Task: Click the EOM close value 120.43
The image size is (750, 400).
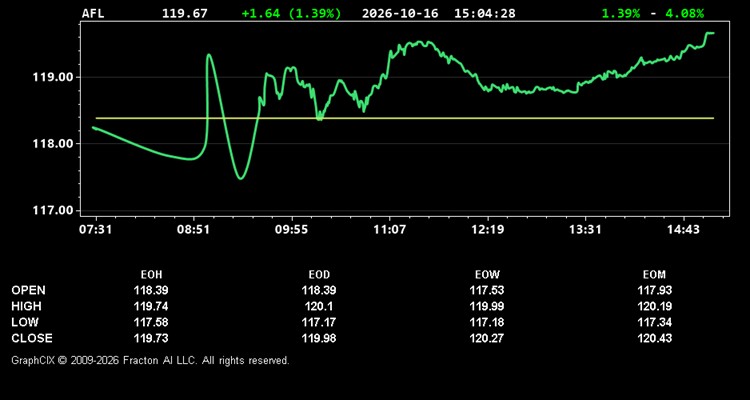Action: [654, 338]
